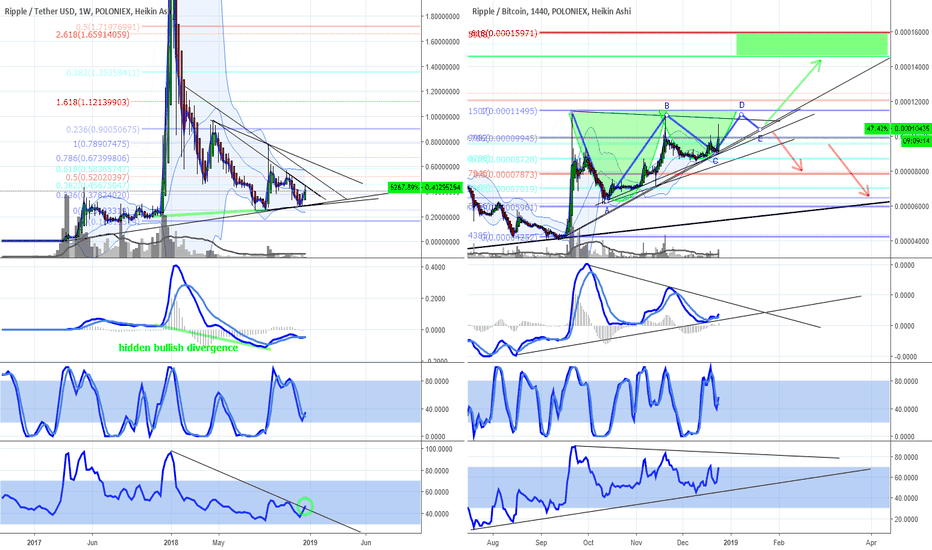The image size is (932, 550).
Task: Click pattern point A on Bitcoin chart
Action: click(x=607, y=209)
